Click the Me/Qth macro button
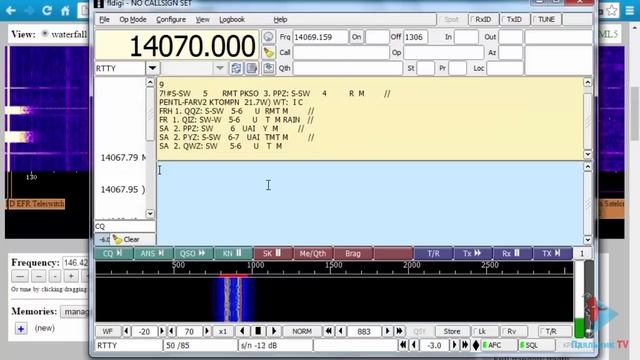Image resolution: width=640 pixels, height=360 pixels. click(313, 253)
